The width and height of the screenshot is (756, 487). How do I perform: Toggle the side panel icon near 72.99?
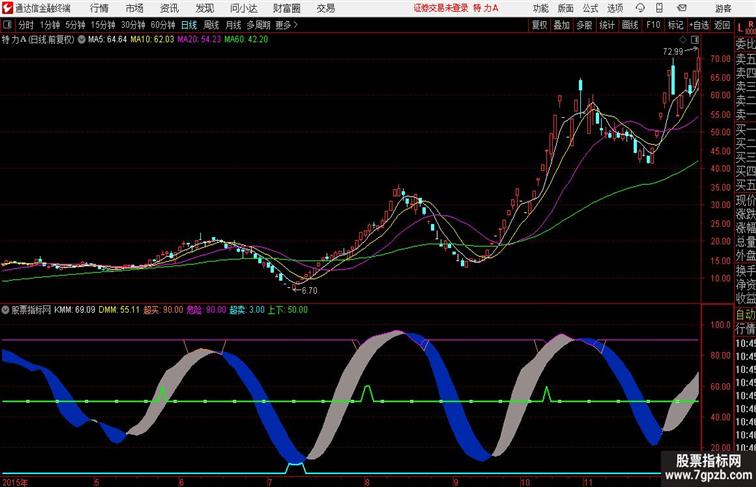click(x=695, y=40)
